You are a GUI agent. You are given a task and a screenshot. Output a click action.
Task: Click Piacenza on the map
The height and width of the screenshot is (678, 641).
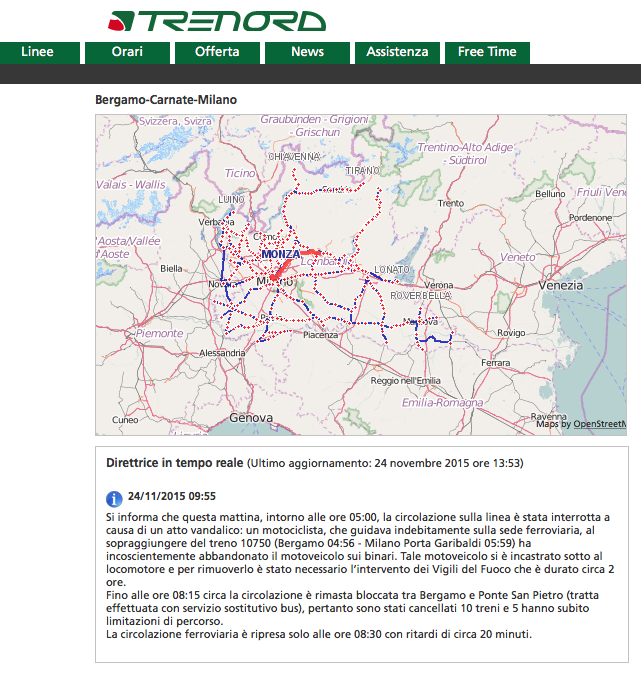click(x=321, y=335)
